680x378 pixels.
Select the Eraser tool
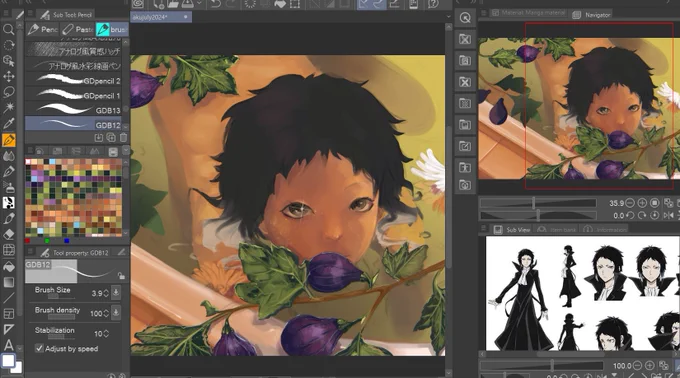coord(8,234)
